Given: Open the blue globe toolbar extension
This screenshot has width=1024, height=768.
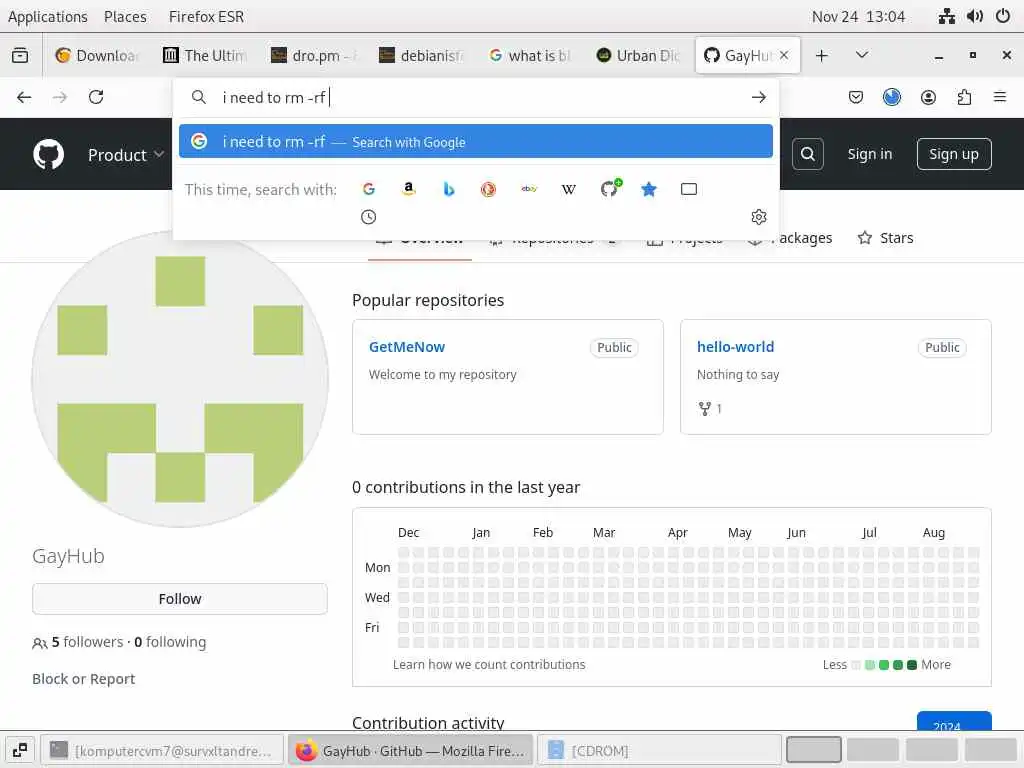Looking at the screenshot, I should [x=891, y=97].
